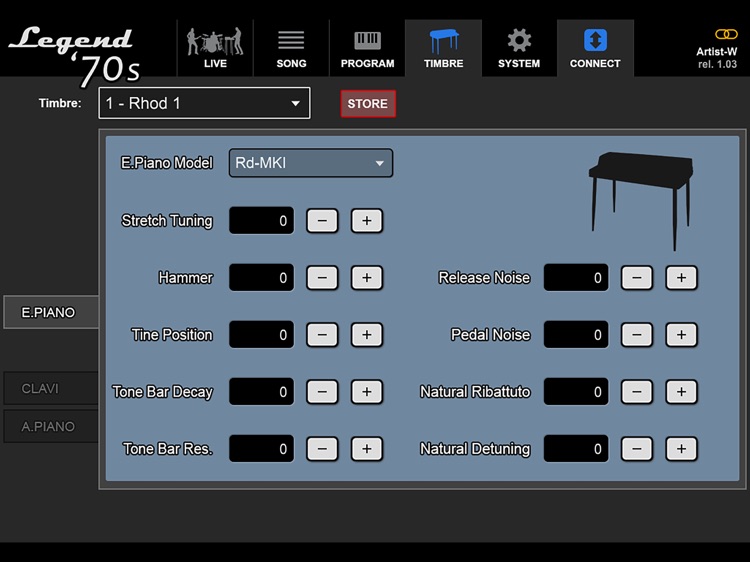Decrease Tone Bar Decay value
This screenshot has width=750, height=562.
[x=322, y=392]
